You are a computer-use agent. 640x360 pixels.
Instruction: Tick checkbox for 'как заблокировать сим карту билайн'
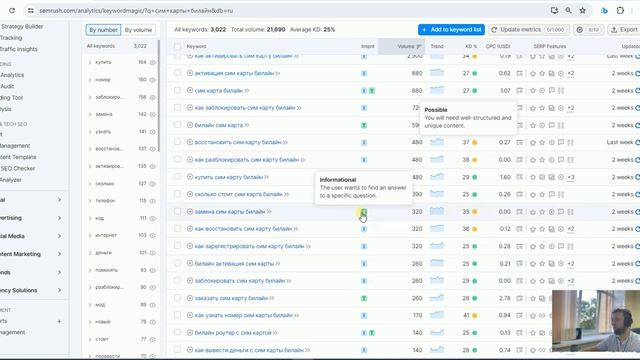pos(178,107)
